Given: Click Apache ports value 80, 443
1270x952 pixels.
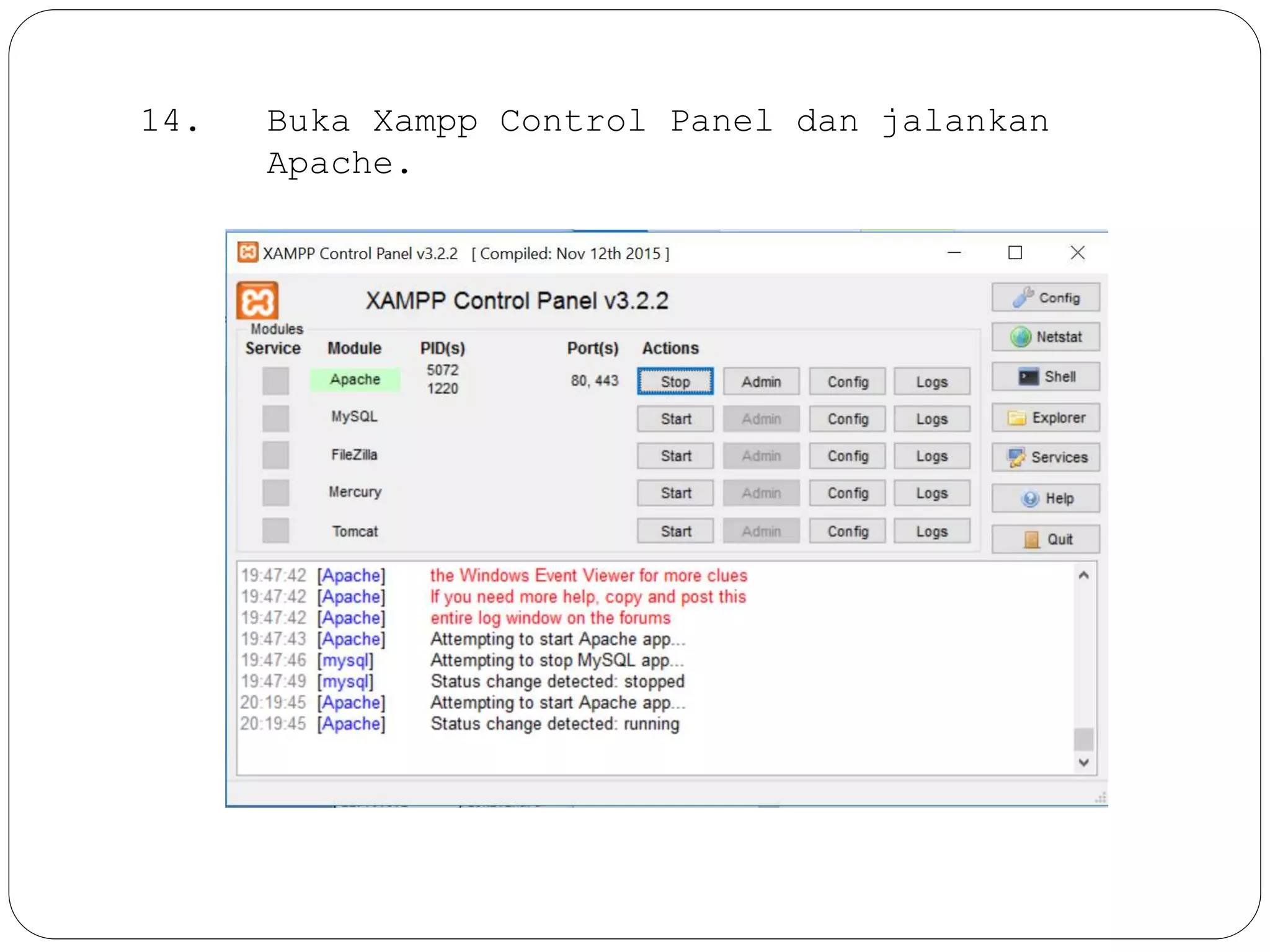Looking at the screenshot, I should [x=595, y=381].
